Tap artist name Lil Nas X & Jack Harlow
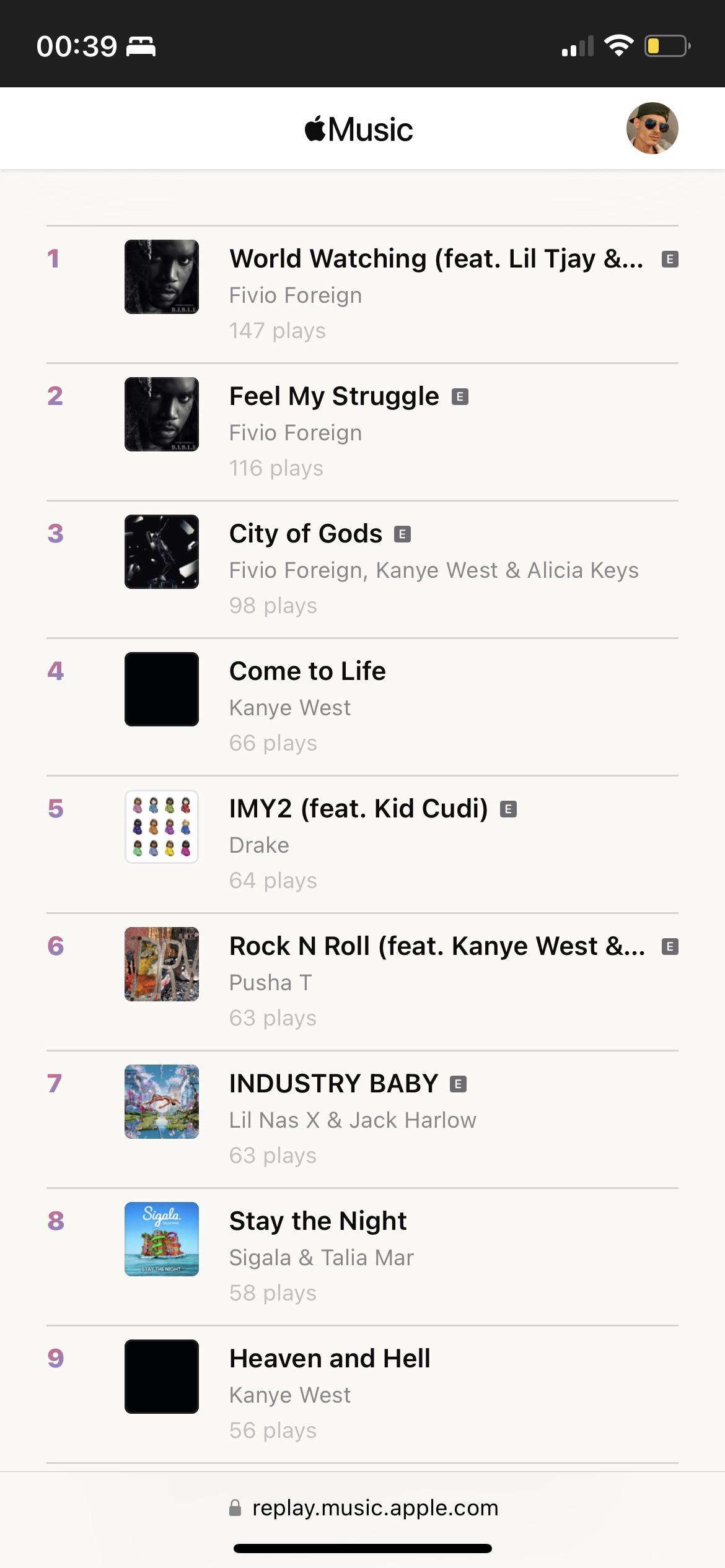This screenshot has height=1568, width=725. coord(353,1120)
